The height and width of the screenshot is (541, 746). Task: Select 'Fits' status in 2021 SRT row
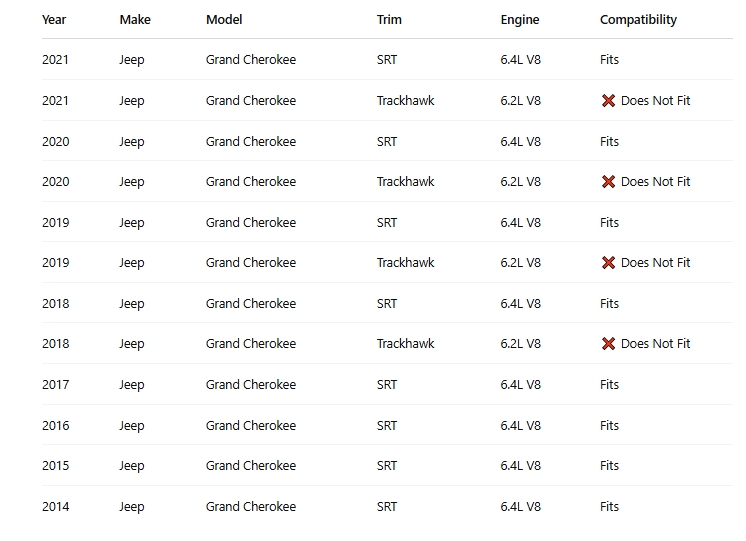[609, 59]
